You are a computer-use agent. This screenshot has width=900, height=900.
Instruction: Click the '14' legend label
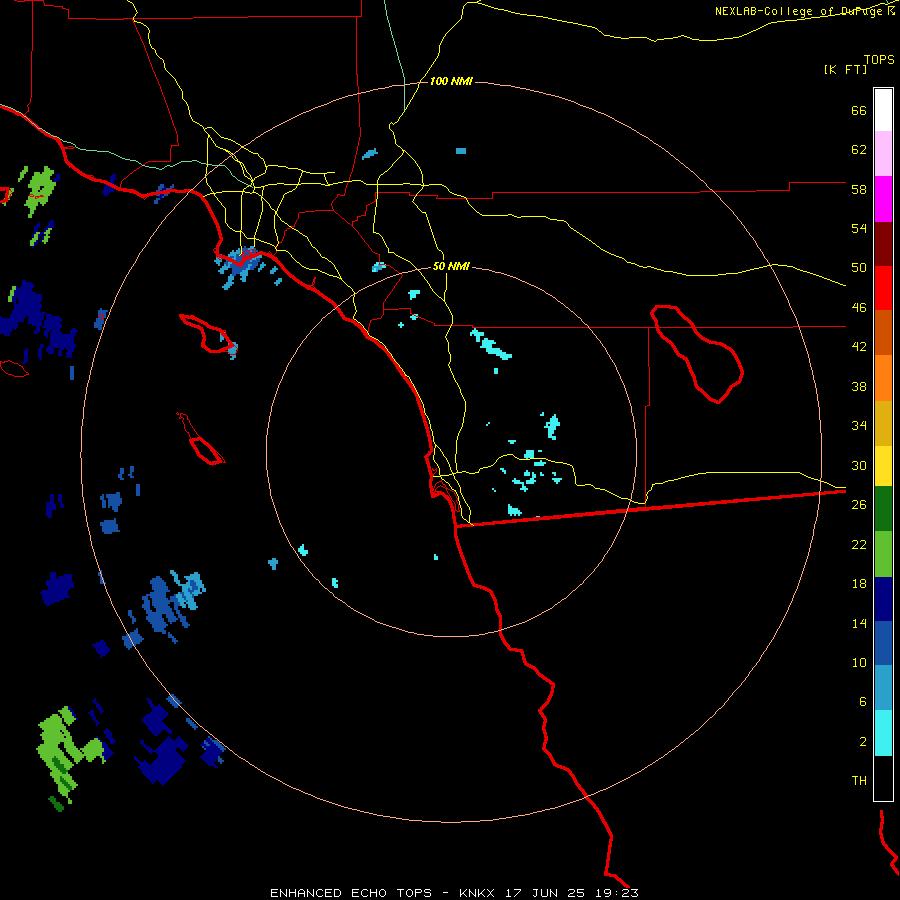click(x=859, y=623)
